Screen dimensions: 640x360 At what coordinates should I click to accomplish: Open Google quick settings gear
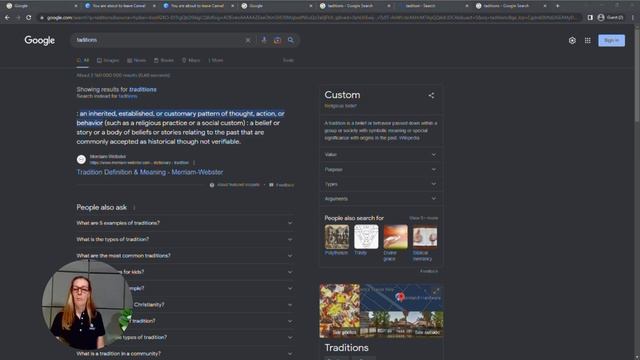pyautogui.click(x=572, y=40)
